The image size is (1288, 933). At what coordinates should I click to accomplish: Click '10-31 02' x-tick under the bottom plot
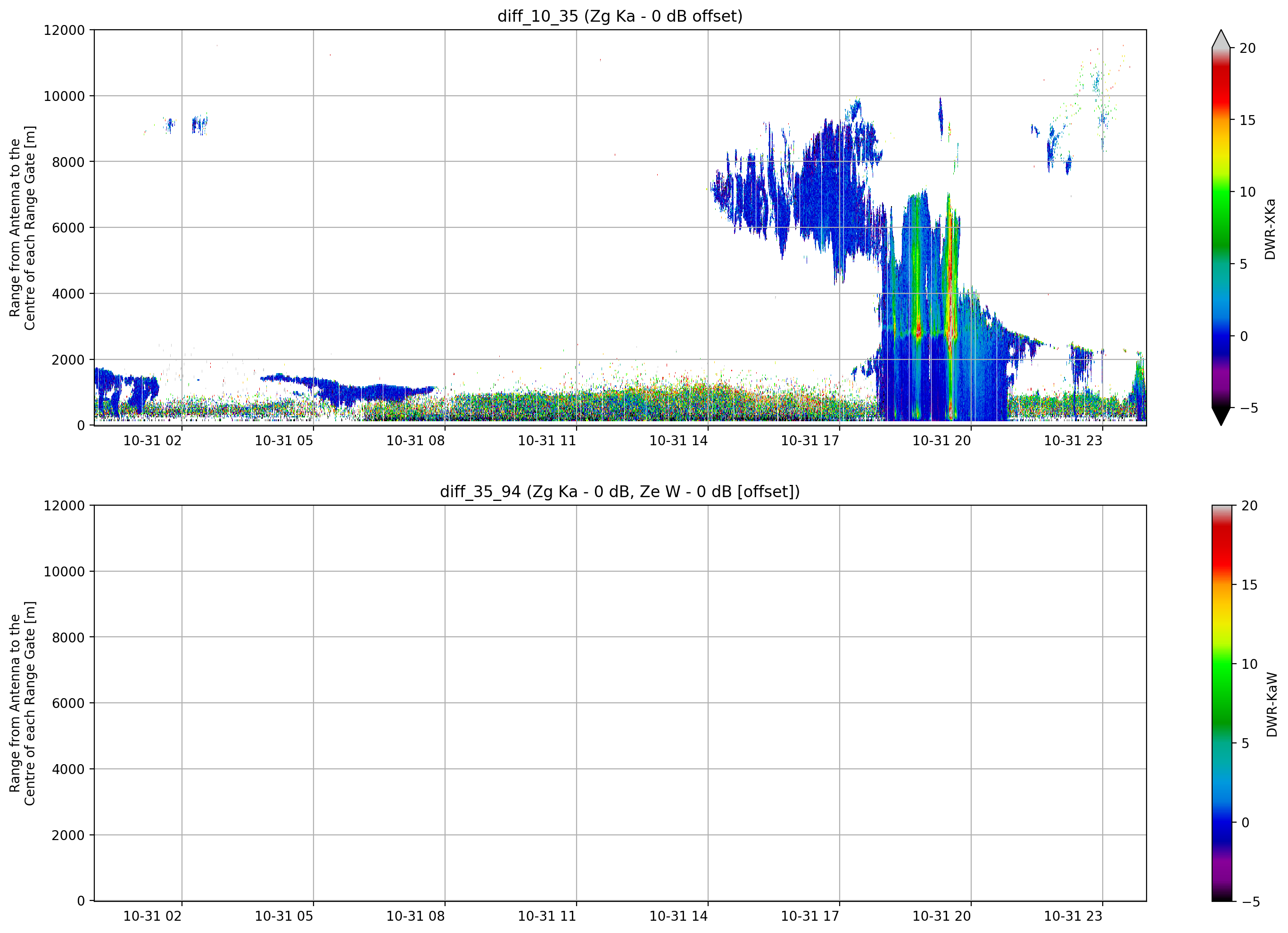152,916
